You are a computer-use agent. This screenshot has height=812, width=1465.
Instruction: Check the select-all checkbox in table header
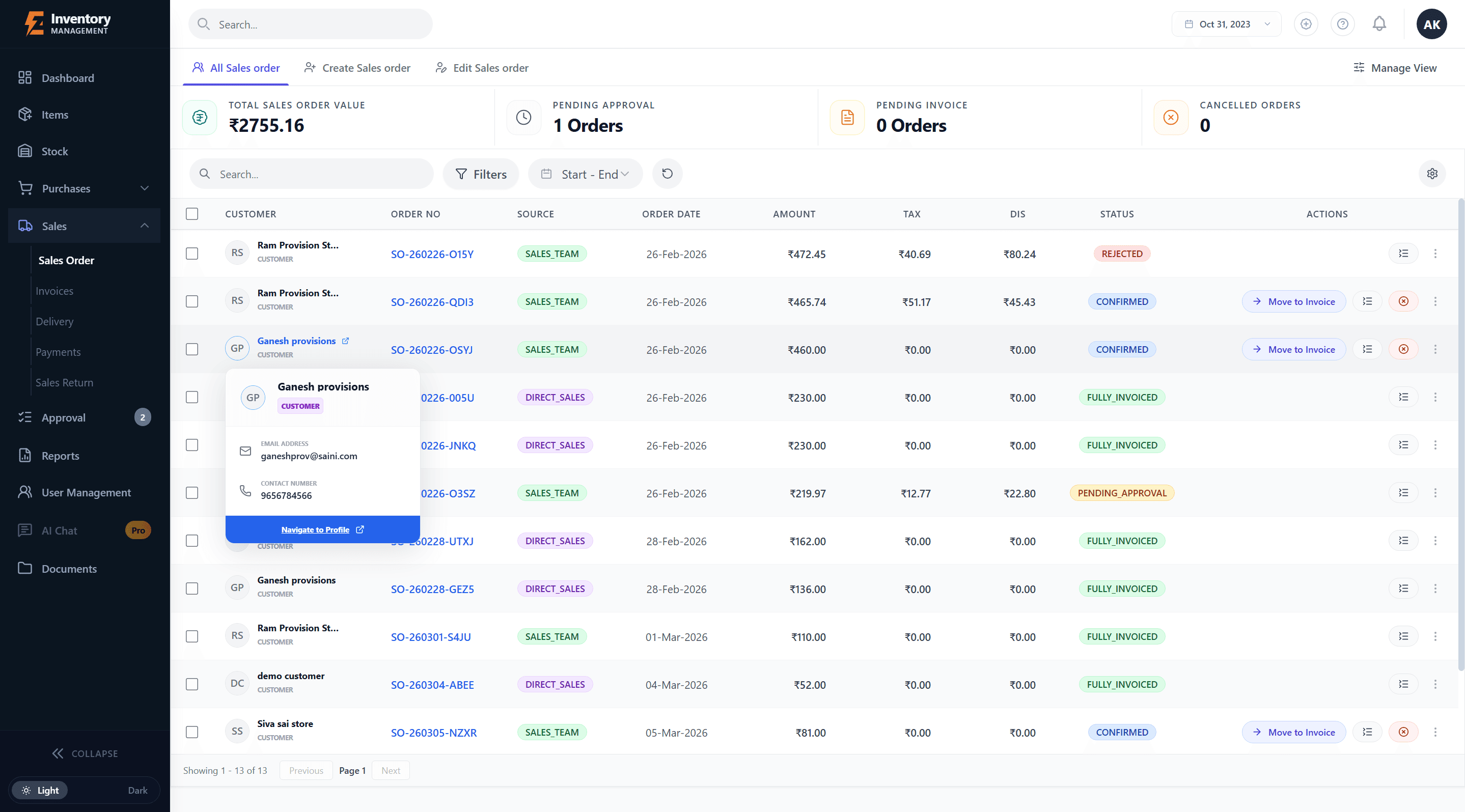click(191, 214)
